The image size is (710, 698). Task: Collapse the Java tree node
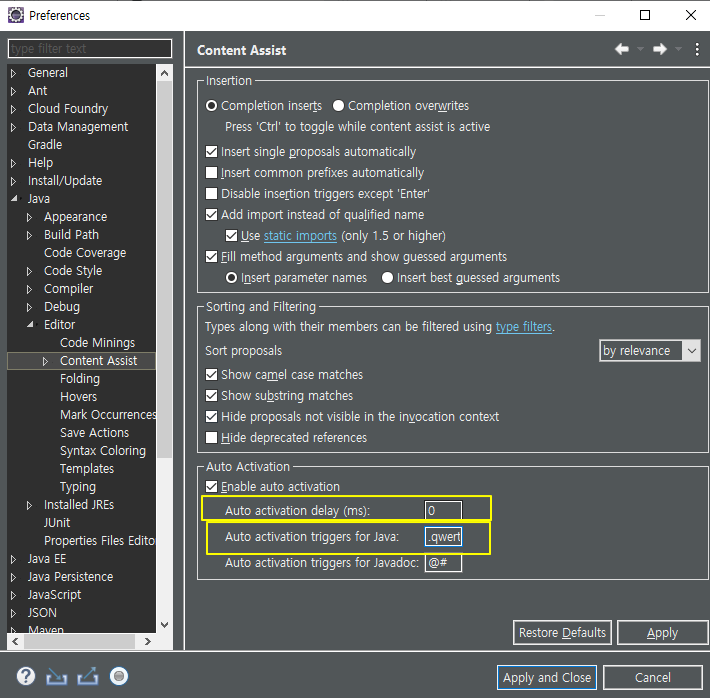(x=14, y=198)
